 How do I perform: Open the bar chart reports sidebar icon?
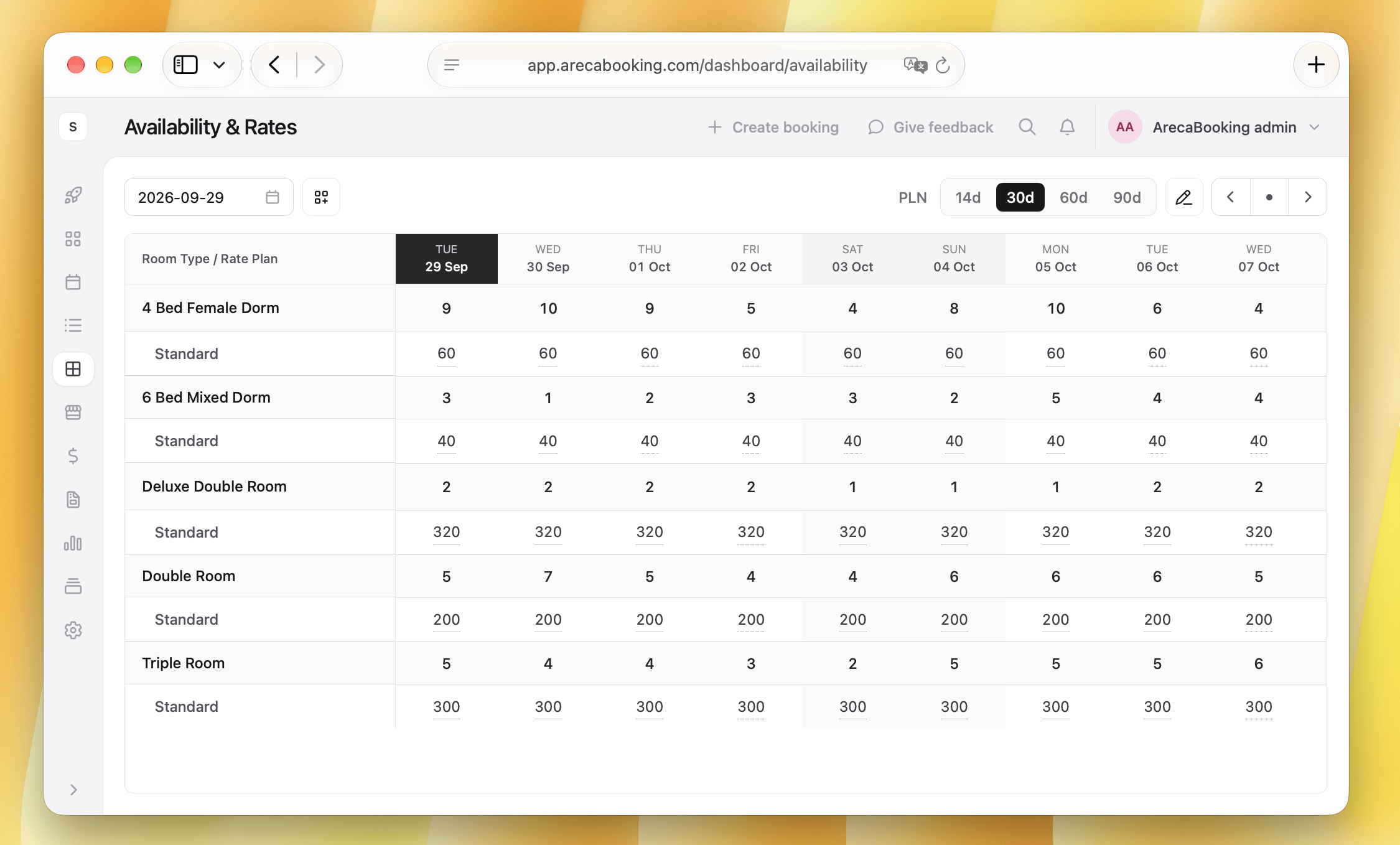pos(73,543)
